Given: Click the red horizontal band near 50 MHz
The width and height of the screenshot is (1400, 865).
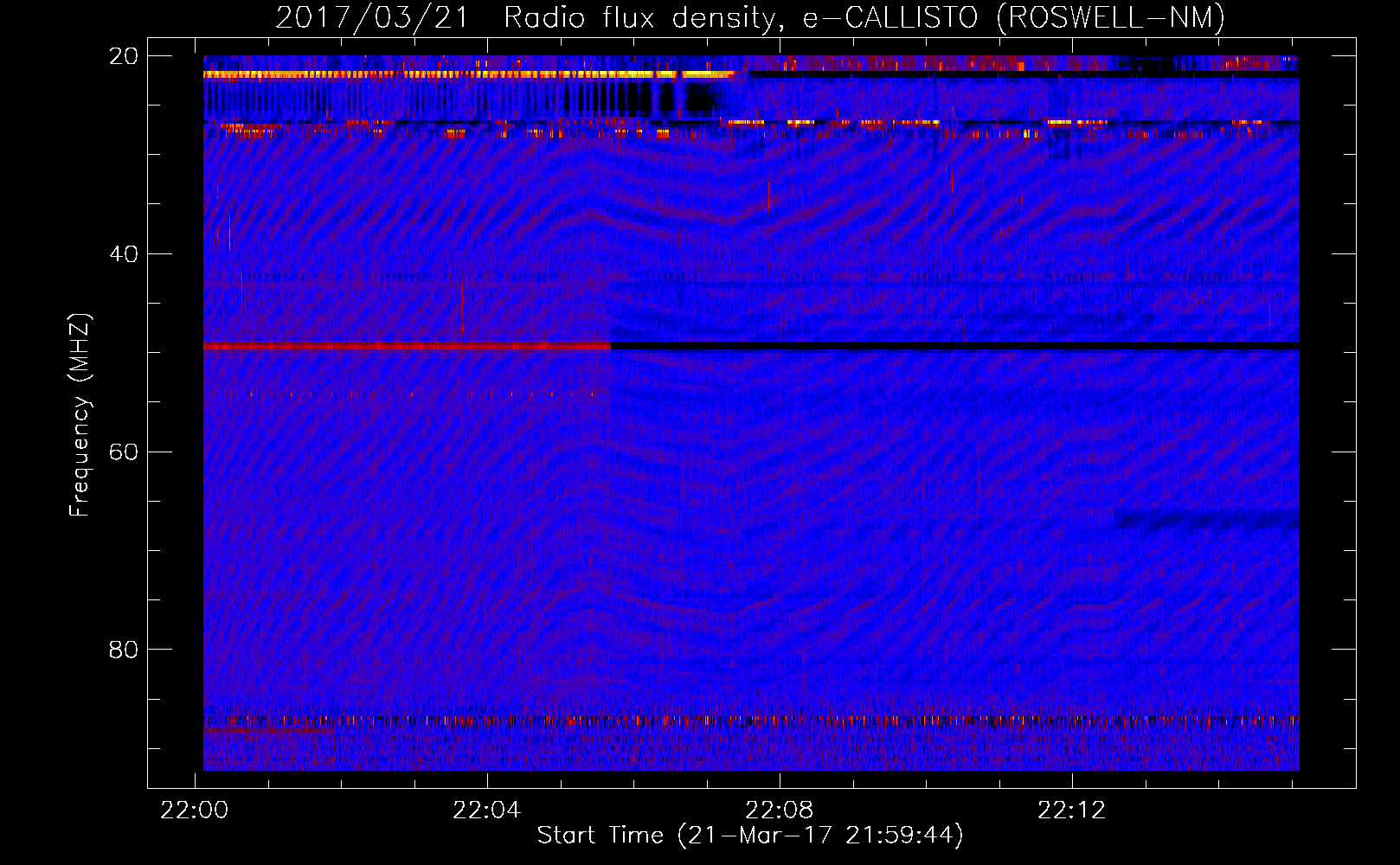Looking at the screenshot, I should tap(407, 346).
